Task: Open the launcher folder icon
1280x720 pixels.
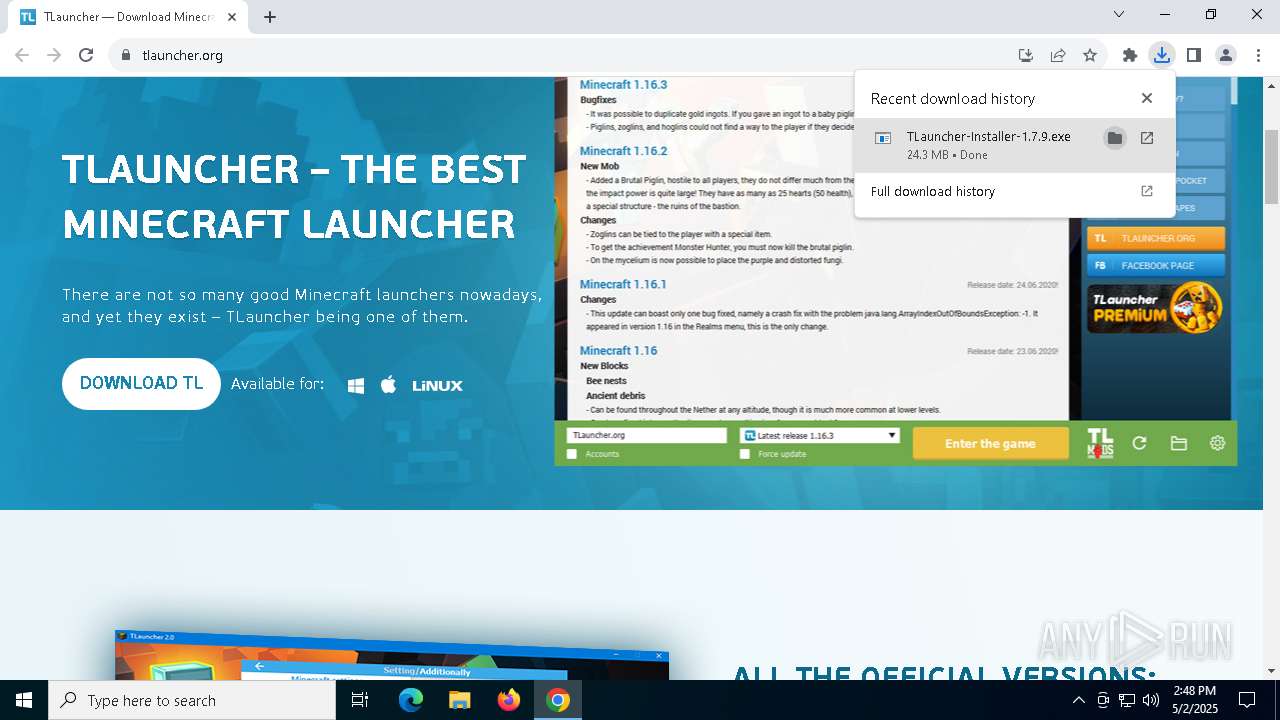Action: tap(1179, 443)
